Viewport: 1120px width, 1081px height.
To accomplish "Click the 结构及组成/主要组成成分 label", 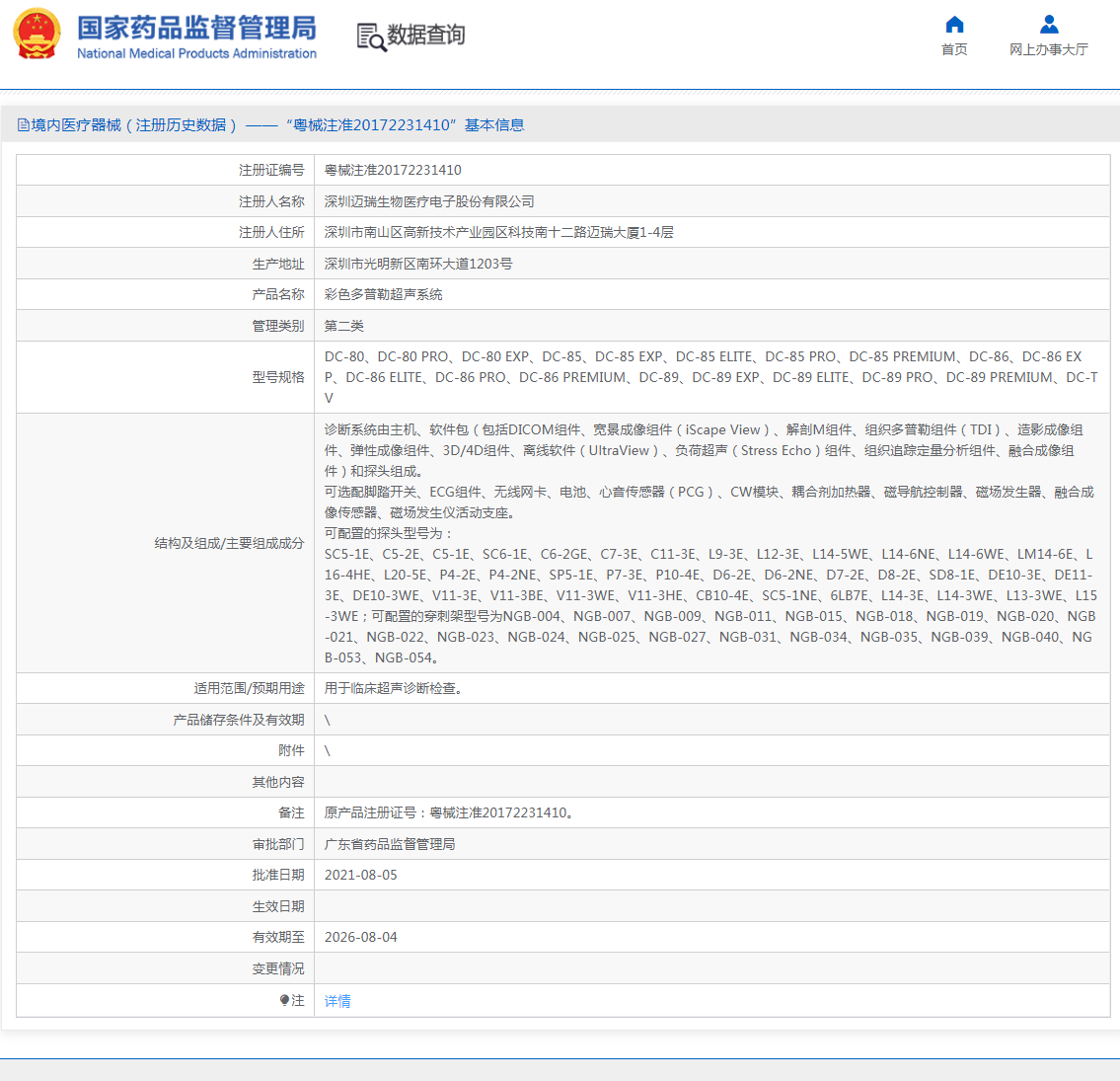I will (x=229, y=543).
